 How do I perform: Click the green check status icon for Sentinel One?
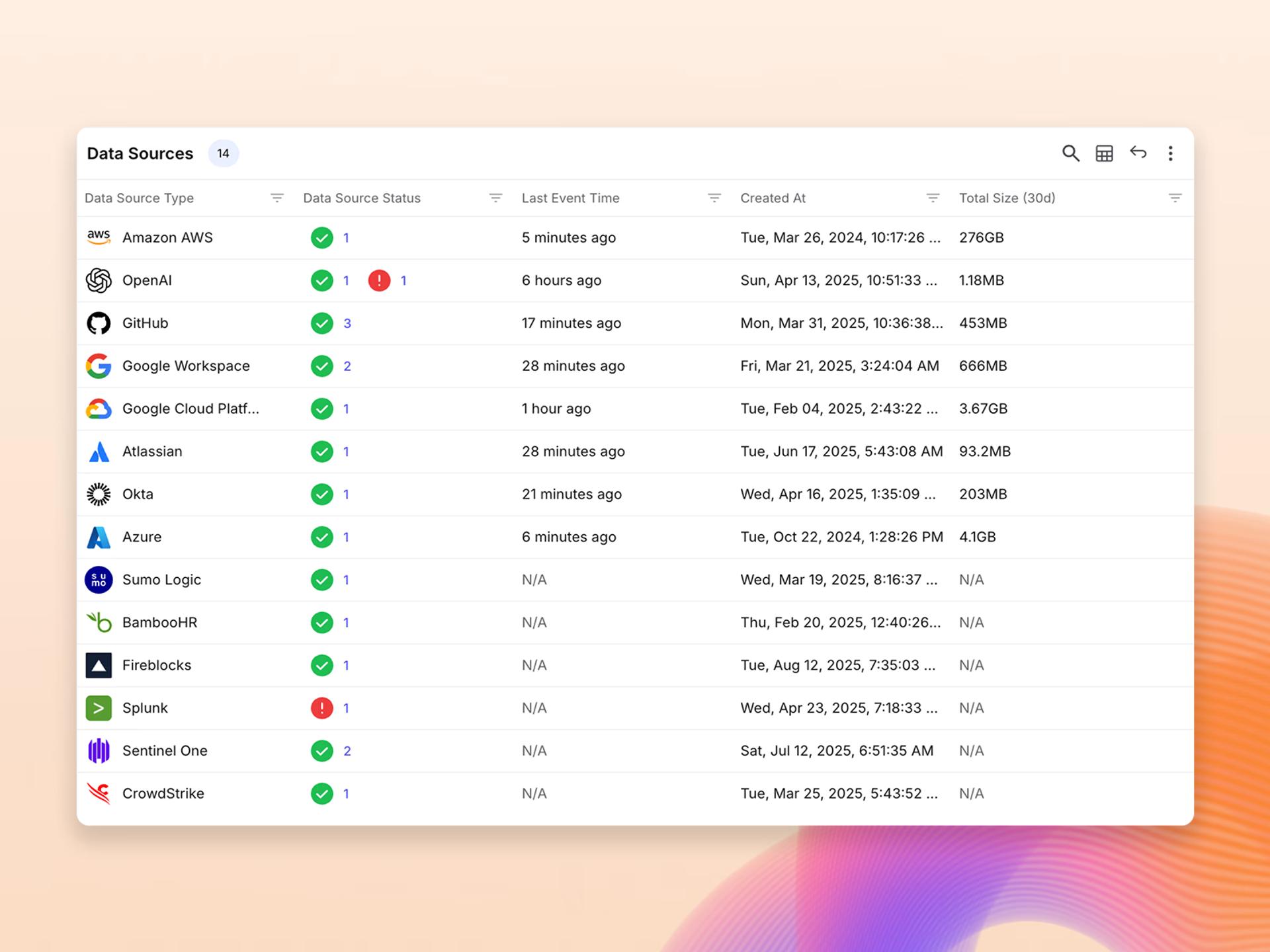(x=321, y=751)
